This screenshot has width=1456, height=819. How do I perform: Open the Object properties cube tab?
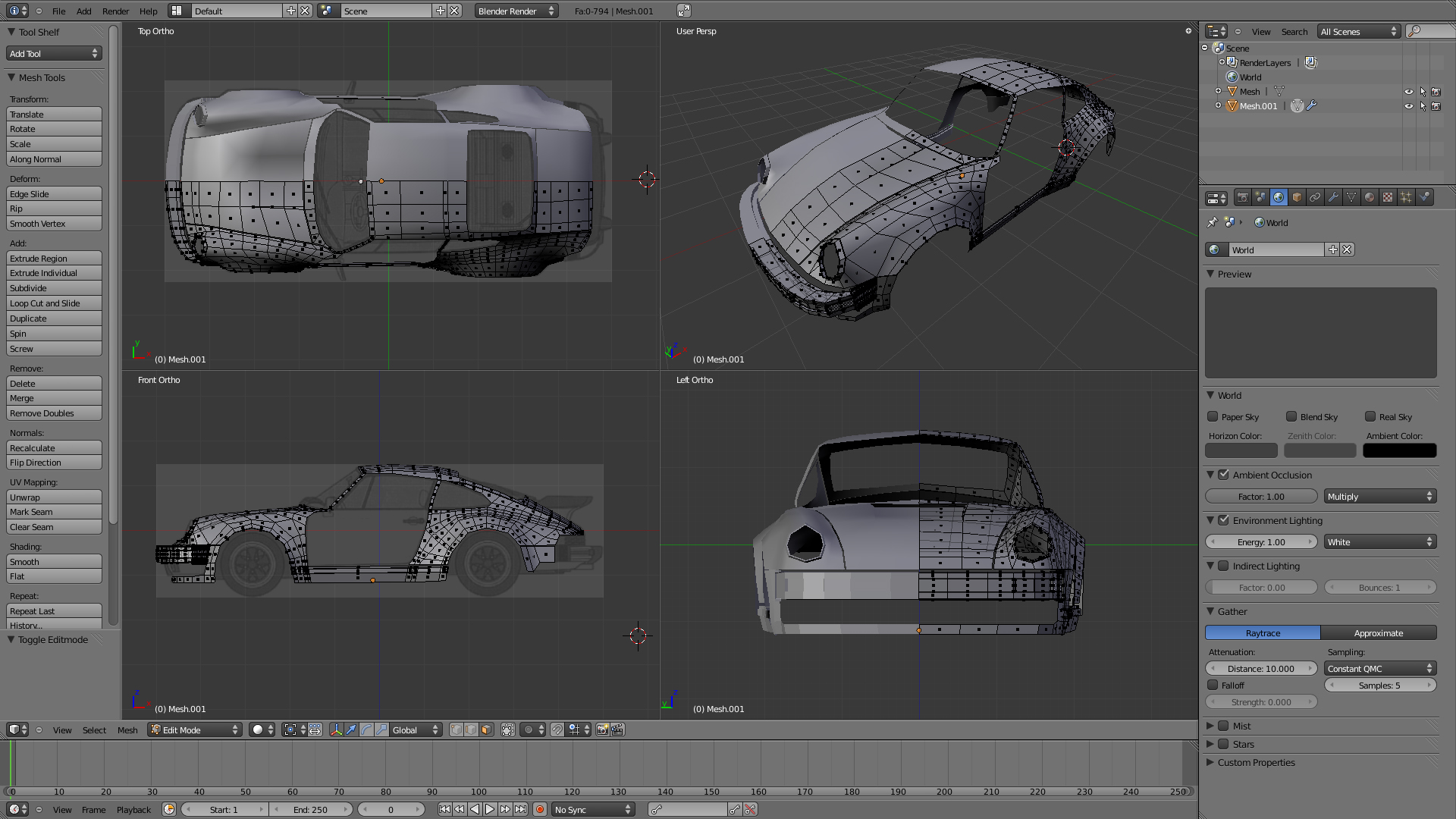tap(1297, 198)
